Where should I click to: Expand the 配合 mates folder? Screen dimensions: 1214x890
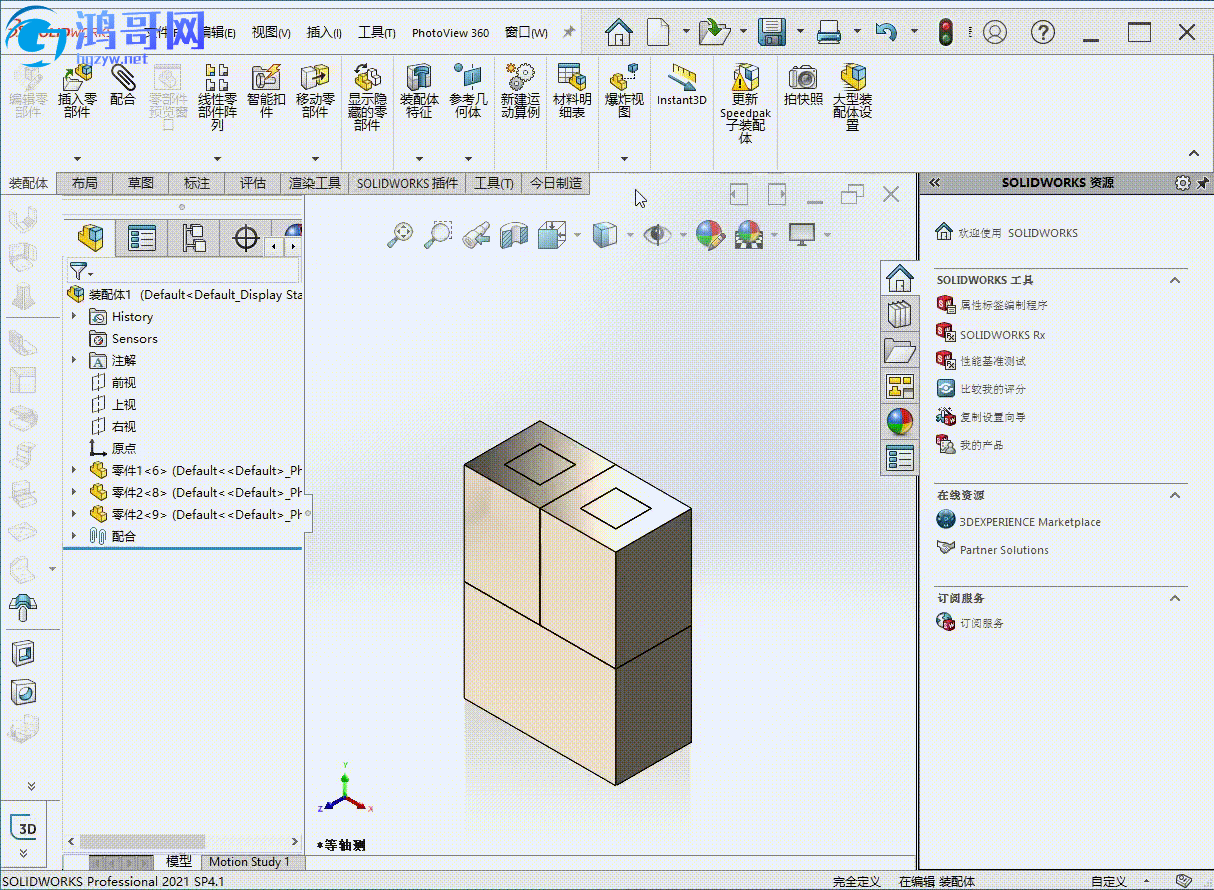tap(74, 536)
